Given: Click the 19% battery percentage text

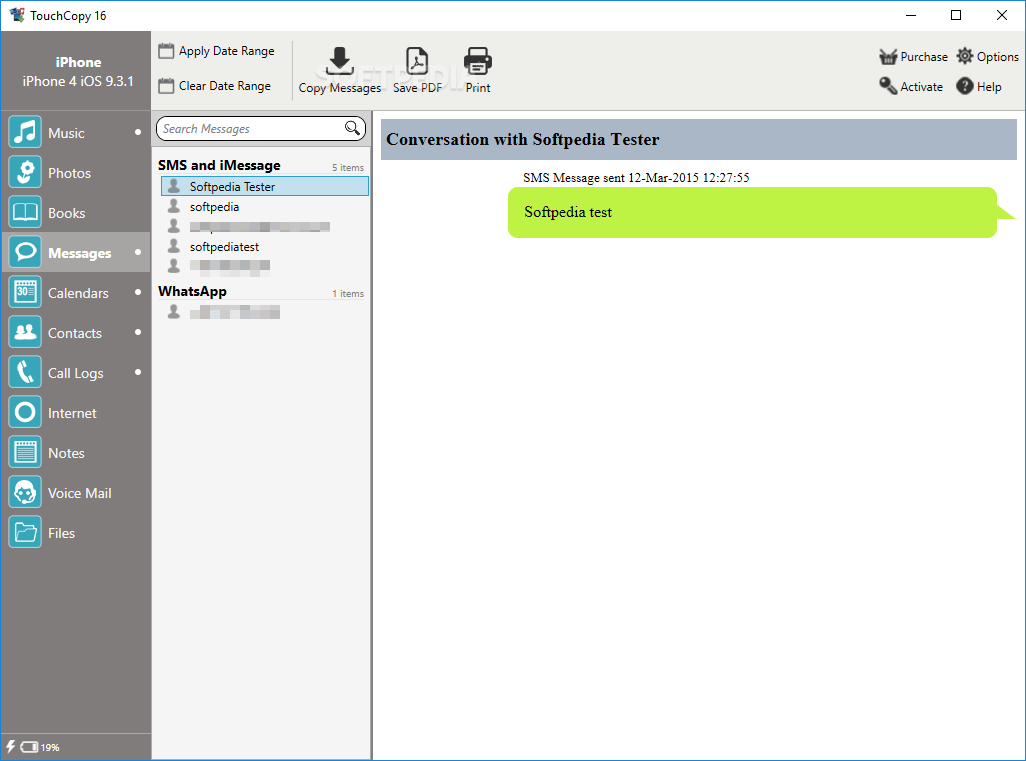Looking at the screenshot, I should pyautogui.click(x=50, y=747).
